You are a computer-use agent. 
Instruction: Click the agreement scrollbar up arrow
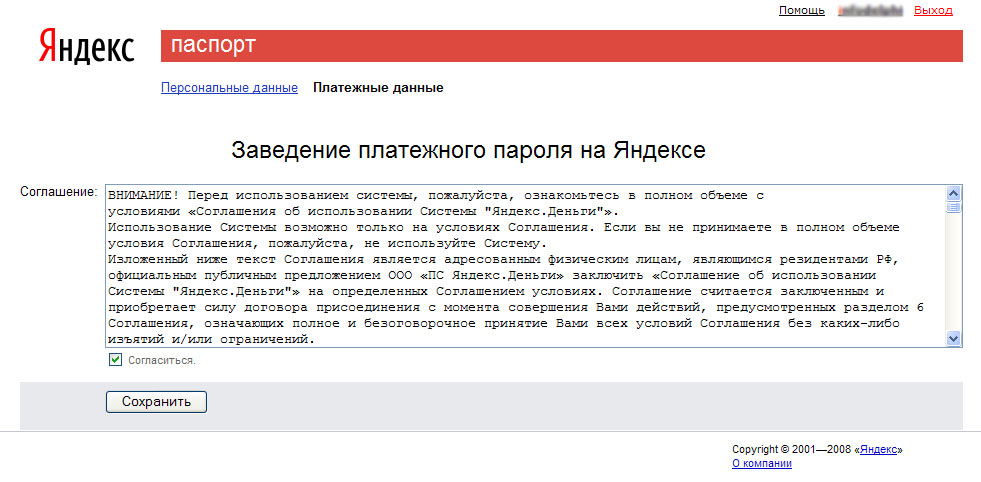click(x=953, y=193)
